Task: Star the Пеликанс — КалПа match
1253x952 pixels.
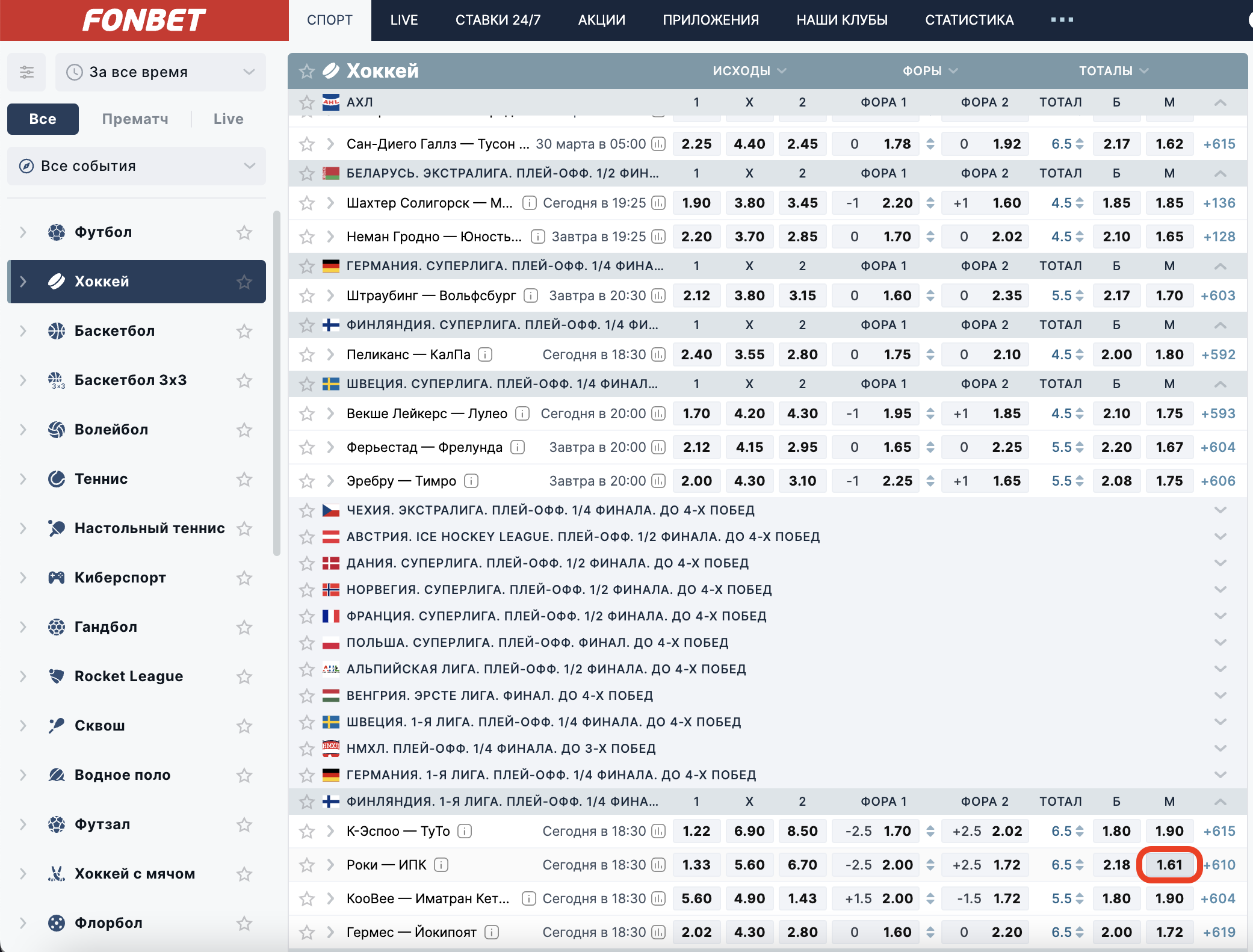Action: click(x=307, y=354)
